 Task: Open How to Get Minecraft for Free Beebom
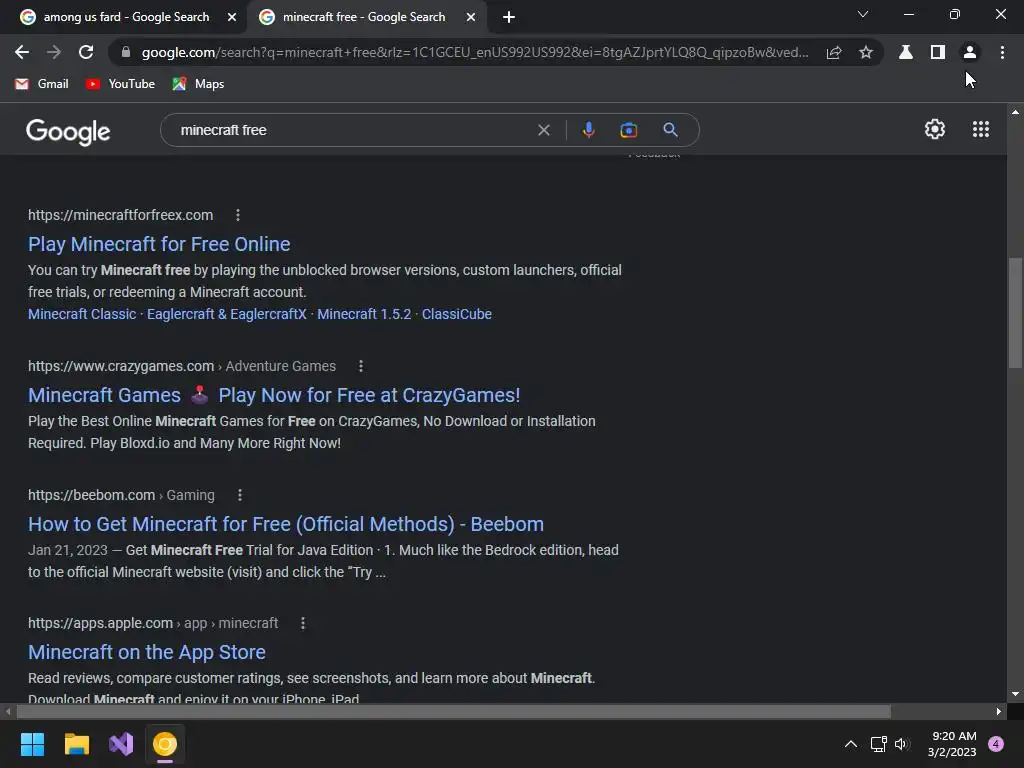coord(285,524)
